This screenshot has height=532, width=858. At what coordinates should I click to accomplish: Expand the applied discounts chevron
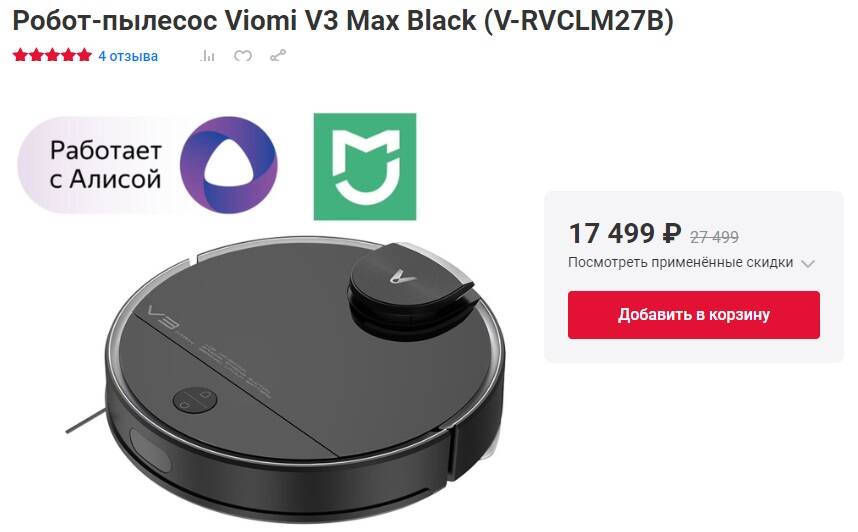(808, 263)
